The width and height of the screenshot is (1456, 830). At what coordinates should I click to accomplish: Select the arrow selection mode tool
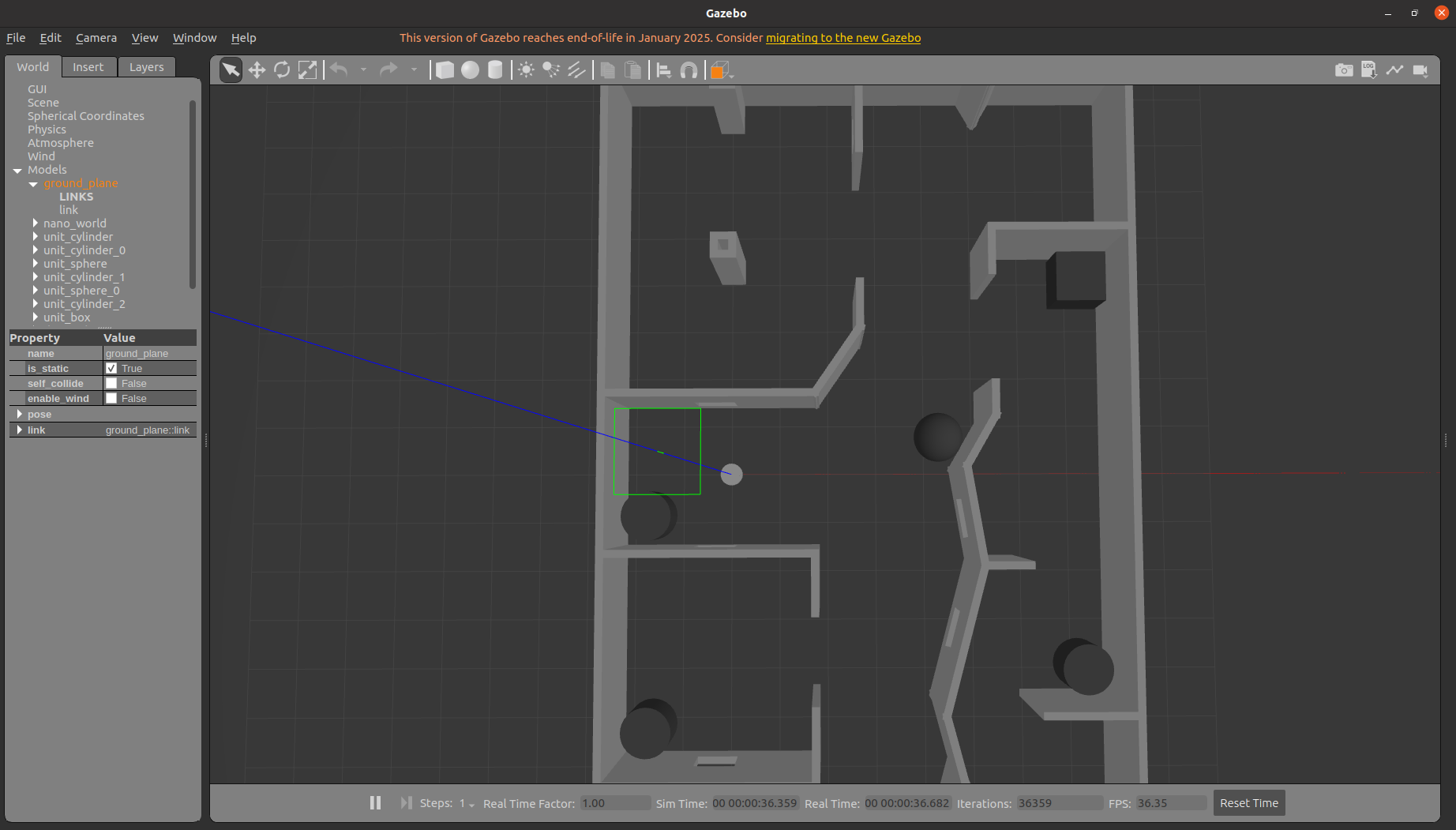pyautogui.click(x=231, y=70)
